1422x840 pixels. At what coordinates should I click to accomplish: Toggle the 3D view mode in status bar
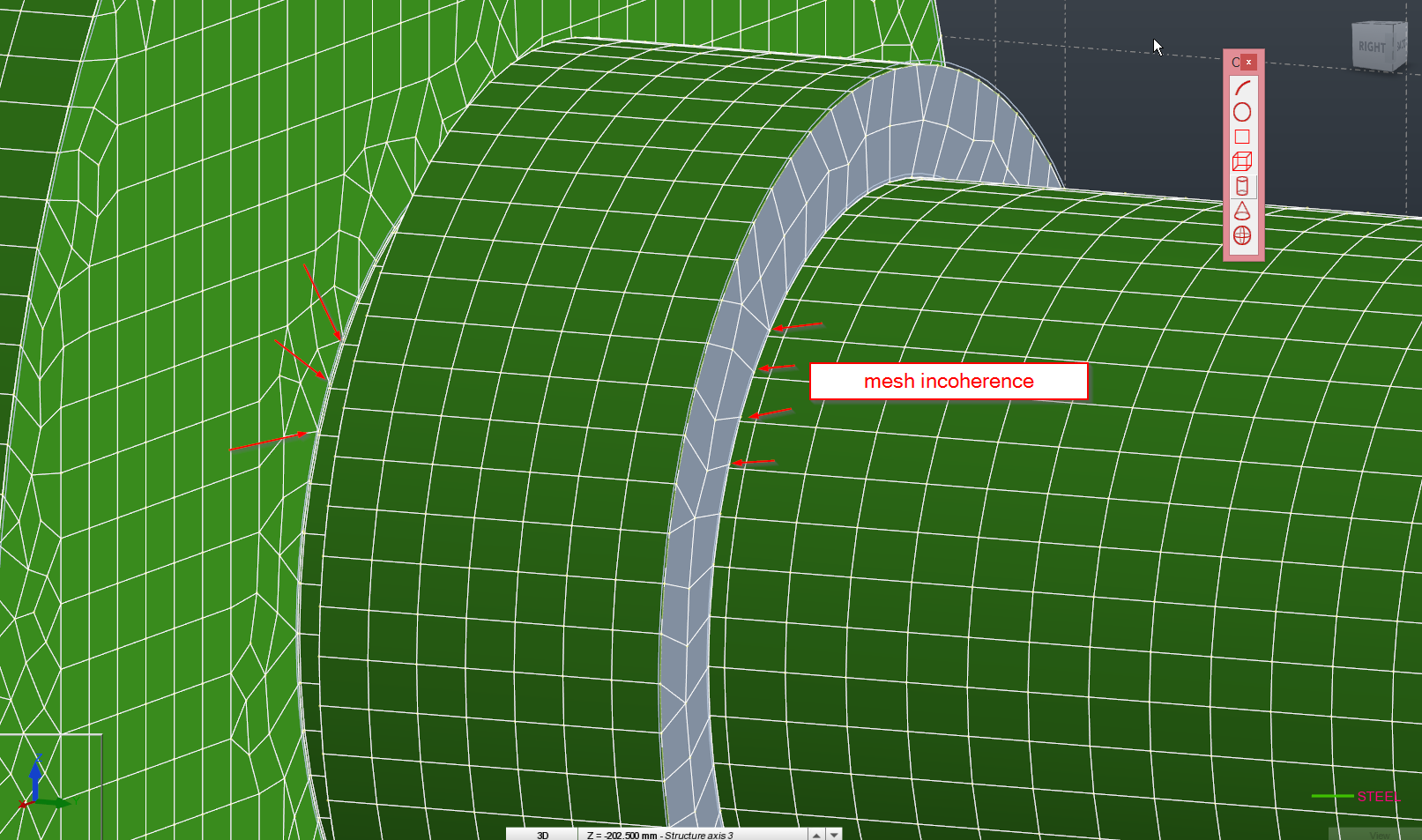pos(544,834)
